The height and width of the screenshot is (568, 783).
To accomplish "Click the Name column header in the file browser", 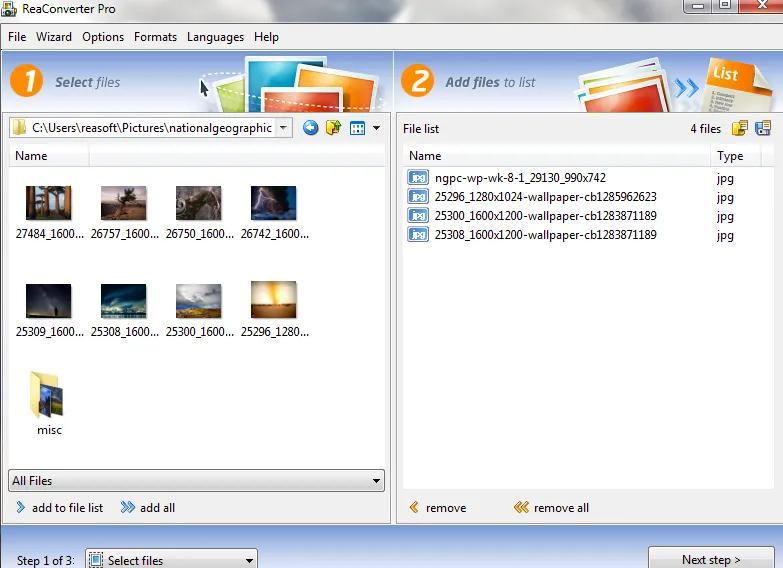I will point(49,156).
